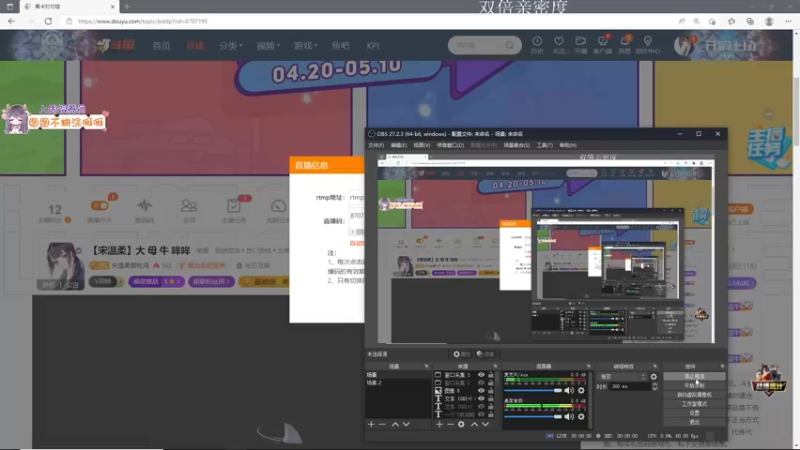Screen dimensions: 800x450
Task: Add a new source in OBS Sources panel
Action: tap(439, 424)
